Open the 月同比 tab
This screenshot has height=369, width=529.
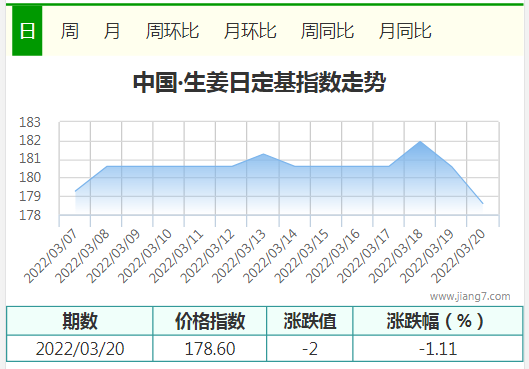click(405, 31)
